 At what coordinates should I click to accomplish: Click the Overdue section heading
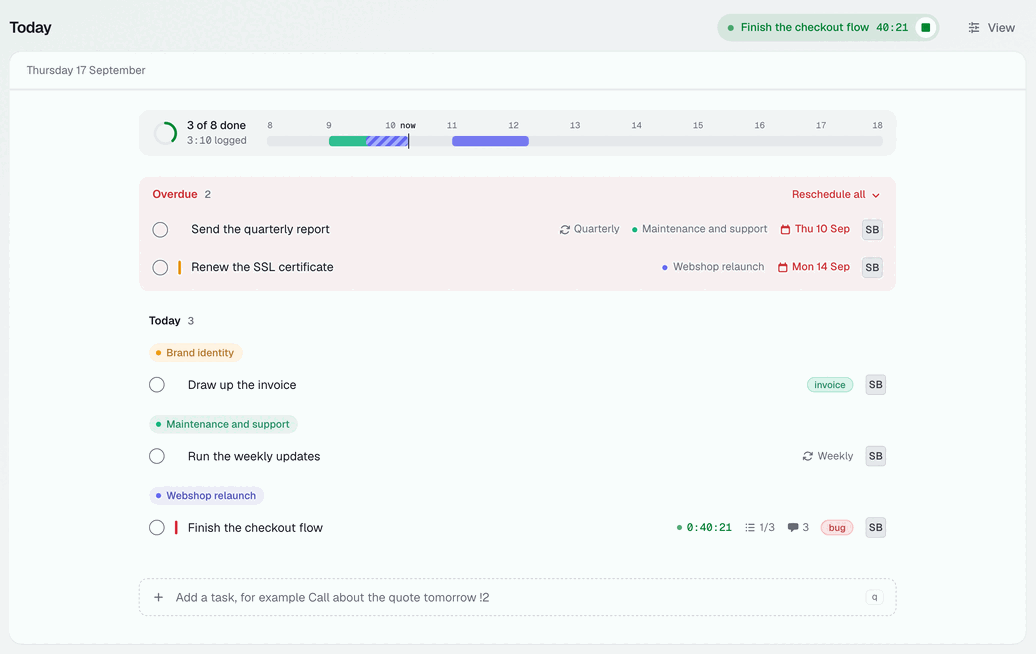click(175, 194)
